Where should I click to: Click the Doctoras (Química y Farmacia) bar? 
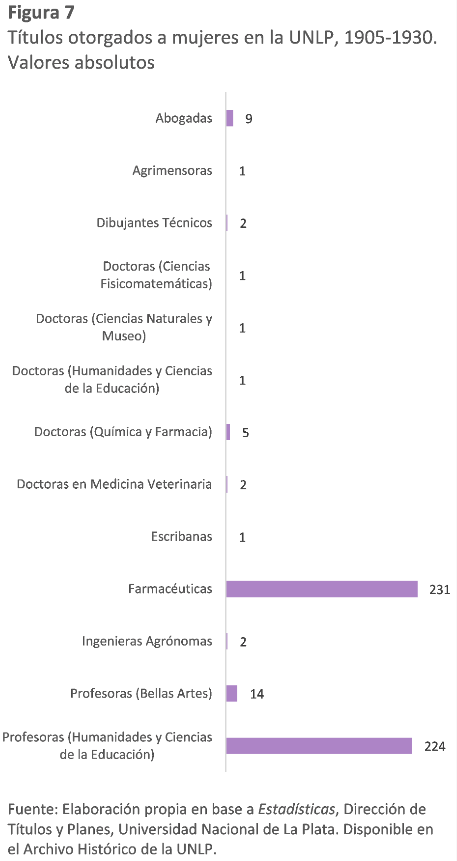click(228, 432)
